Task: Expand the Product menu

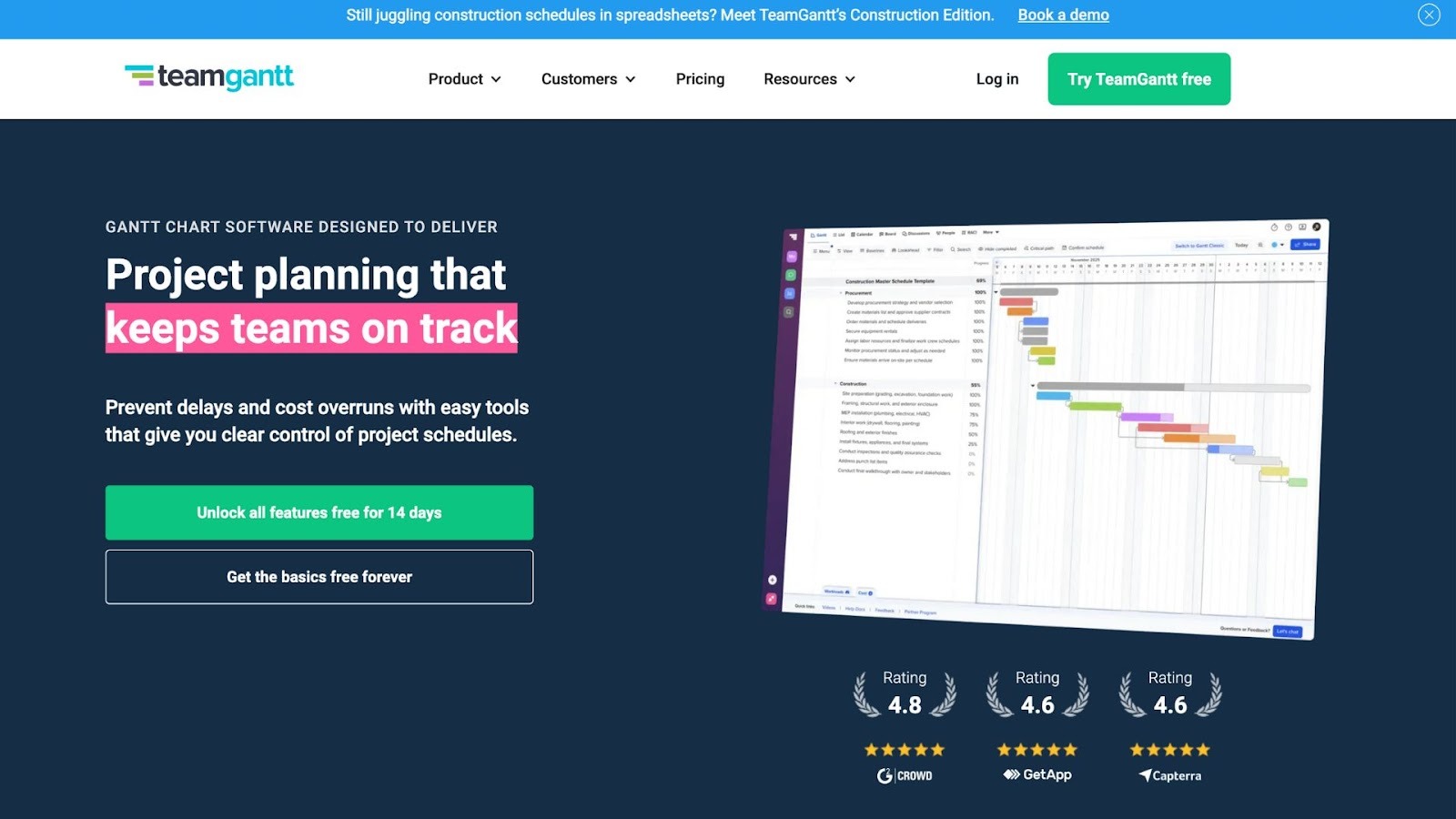Action: (x=465, y=79)
